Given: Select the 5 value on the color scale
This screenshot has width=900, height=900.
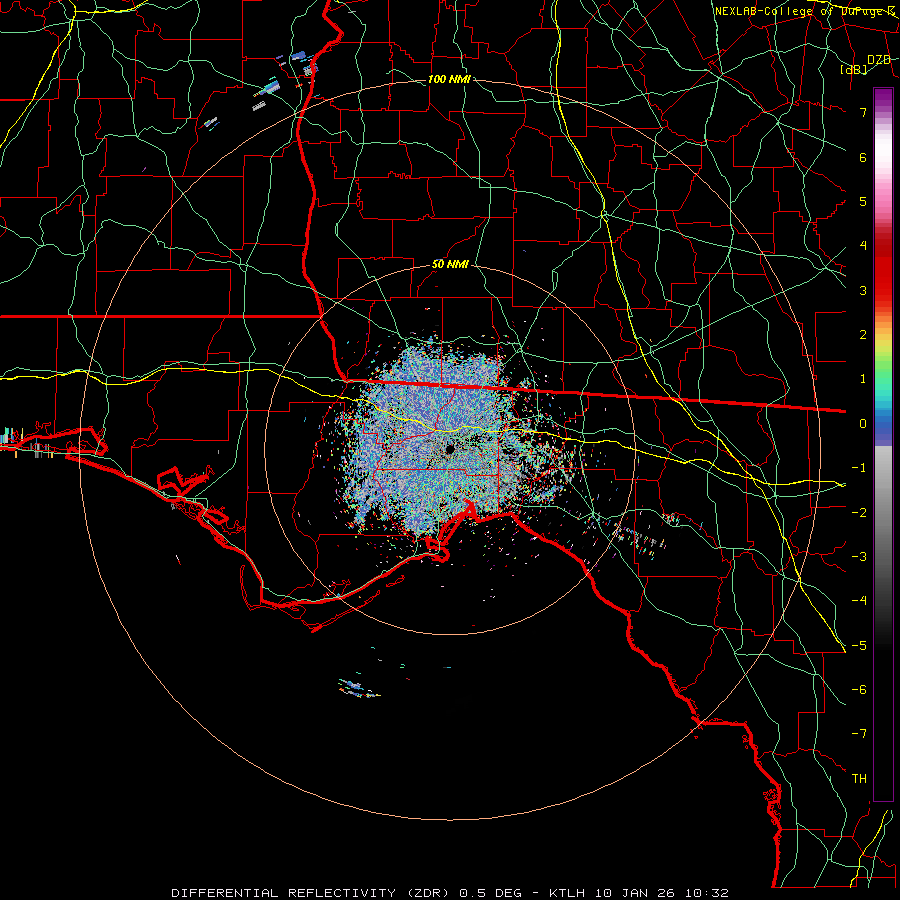Looking at the screenshot, I should coord(863,201).
